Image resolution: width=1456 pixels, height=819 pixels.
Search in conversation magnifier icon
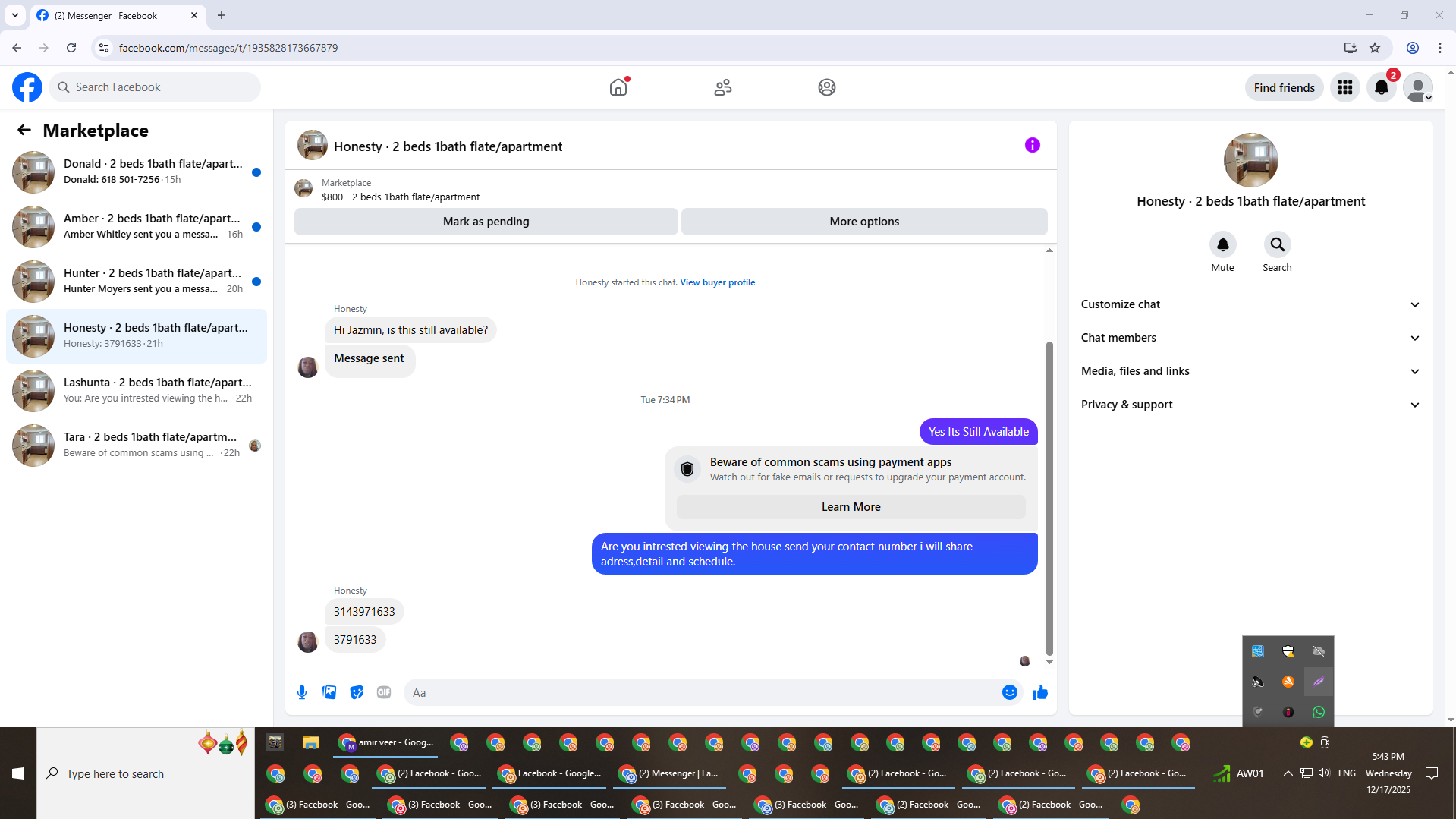1277,244
